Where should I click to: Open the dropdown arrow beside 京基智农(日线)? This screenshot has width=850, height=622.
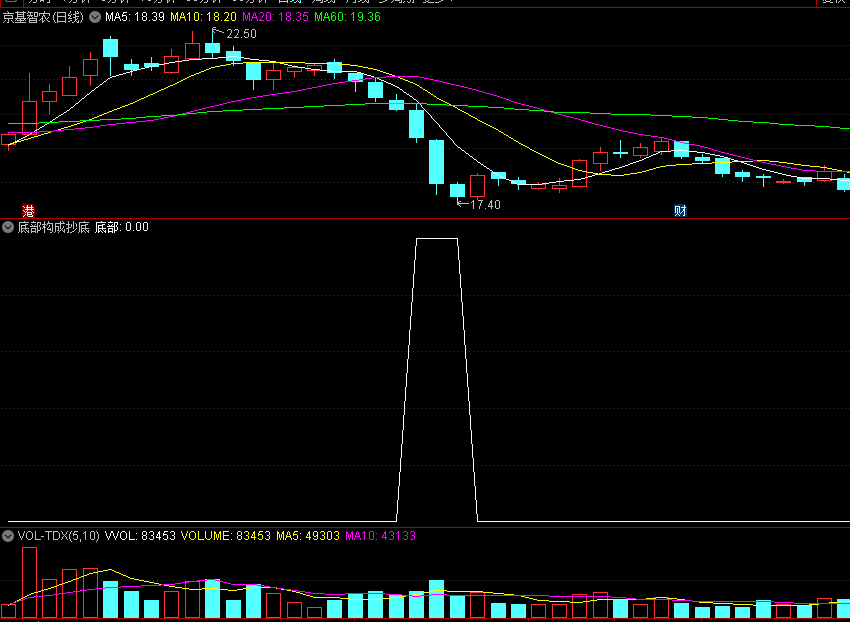click(x=95, y=17)
